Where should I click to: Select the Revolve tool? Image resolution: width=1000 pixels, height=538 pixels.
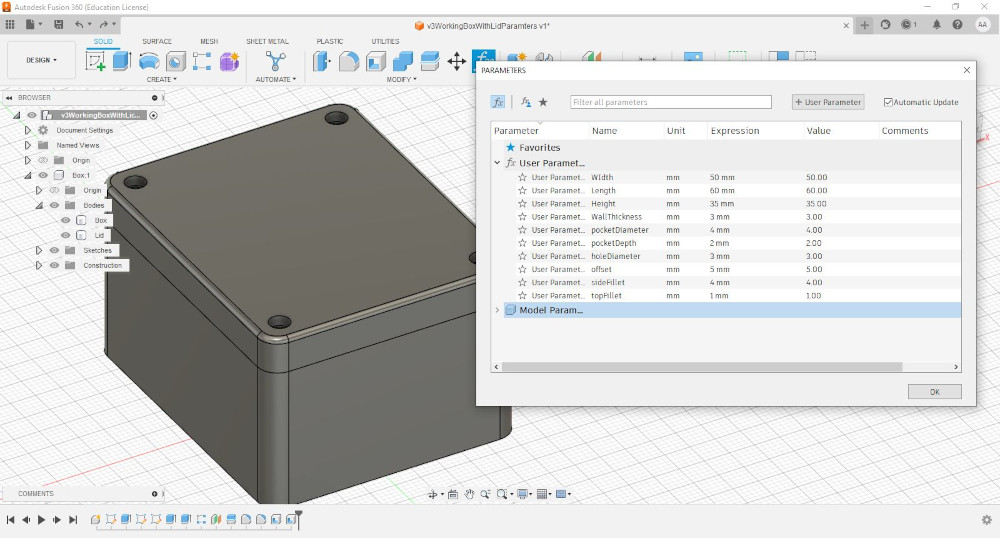click(x=149, y=62)
